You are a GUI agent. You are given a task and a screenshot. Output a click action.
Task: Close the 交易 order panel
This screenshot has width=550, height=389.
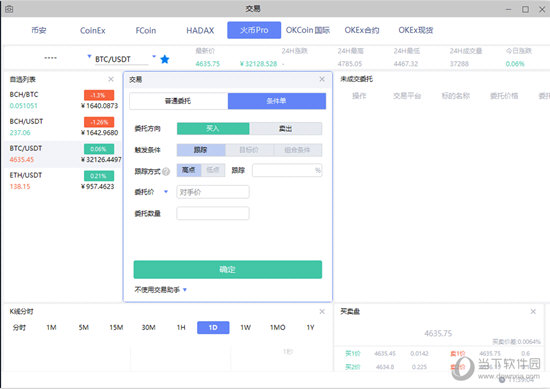coord(322,79)
